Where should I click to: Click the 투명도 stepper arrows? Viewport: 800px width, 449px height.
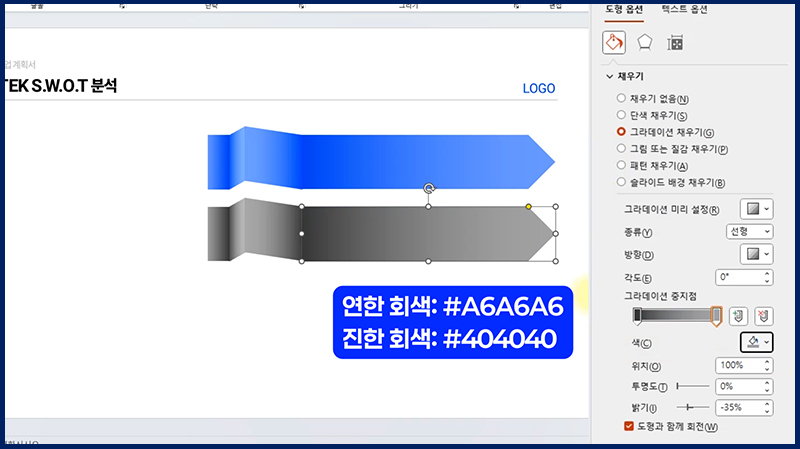pyautogui.click(x=767, y=387)
